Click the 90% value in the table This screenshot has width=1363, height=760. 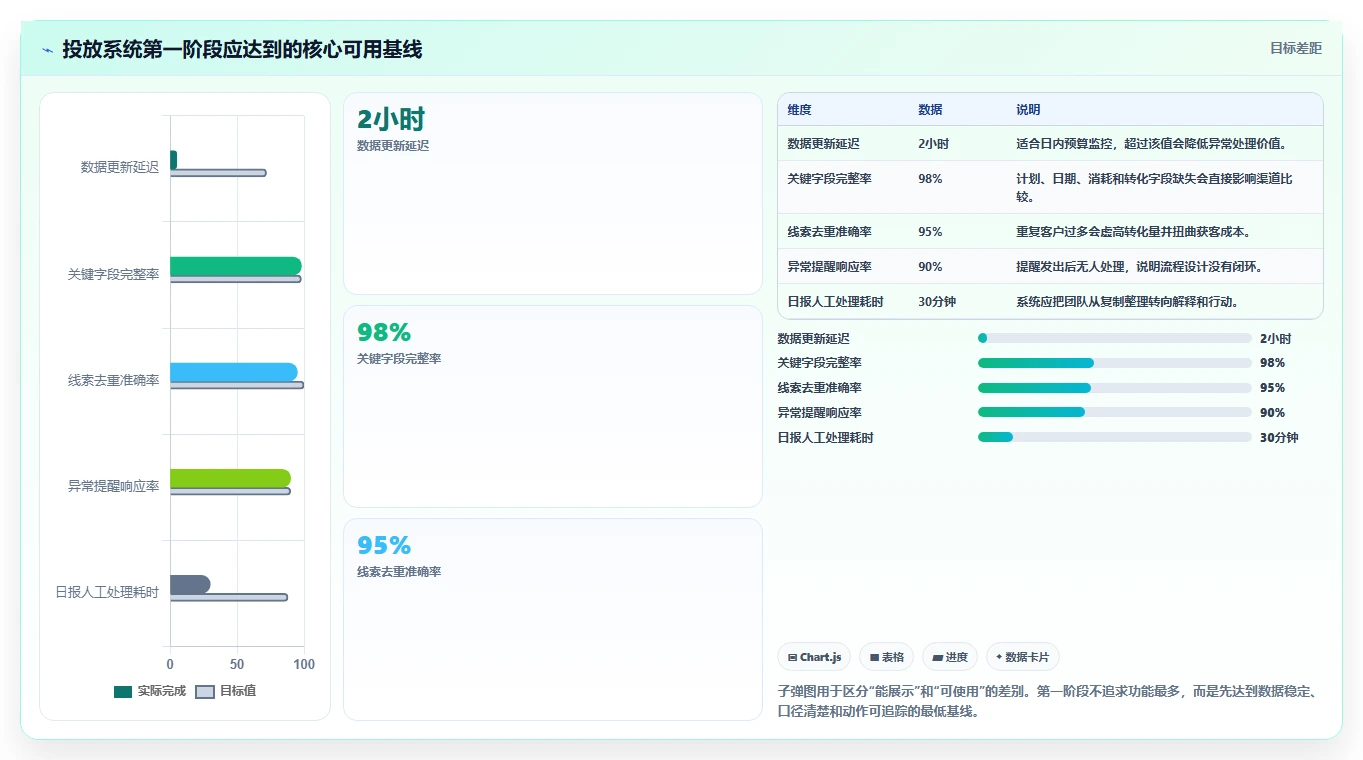click(930, 266)
